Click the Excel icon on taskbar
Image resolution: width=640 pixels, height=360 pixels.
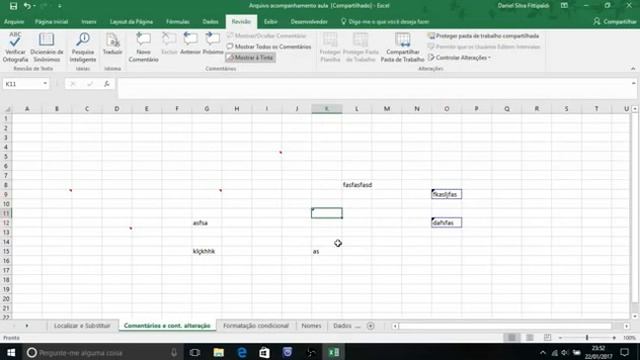pos(334,352)
